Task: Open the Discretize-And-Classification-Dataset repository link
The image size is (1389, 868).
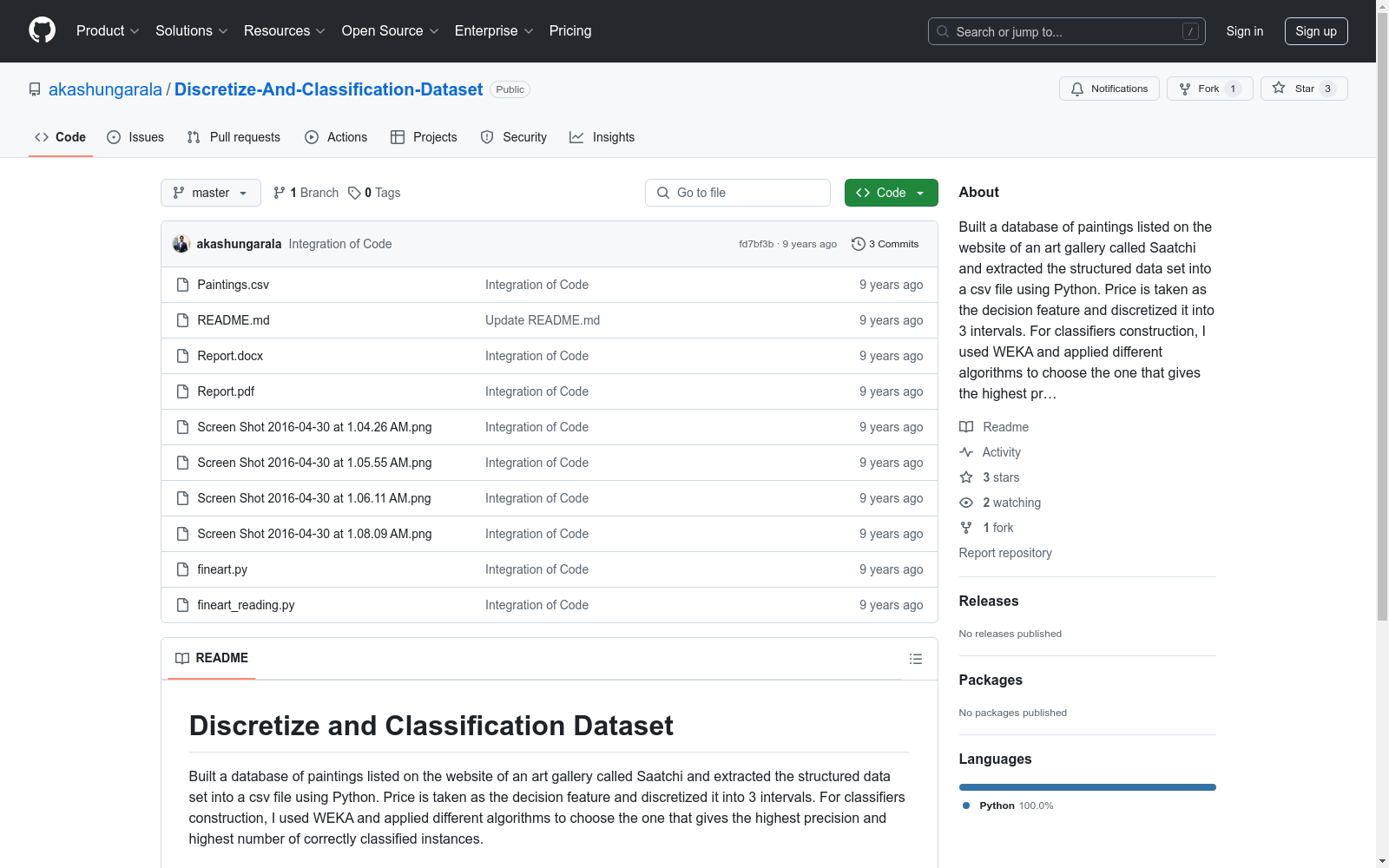Action: coord(328,89)
